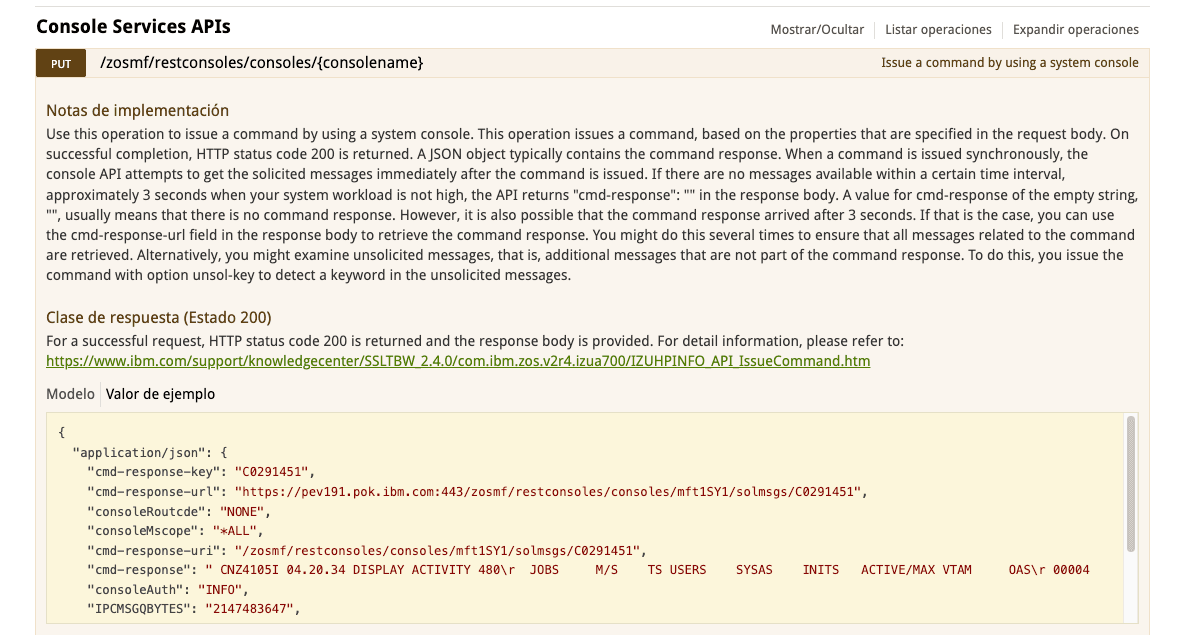Screen dimensions: 1189x635
Task: Click the Notas de implementación heading
Action: 137,110
